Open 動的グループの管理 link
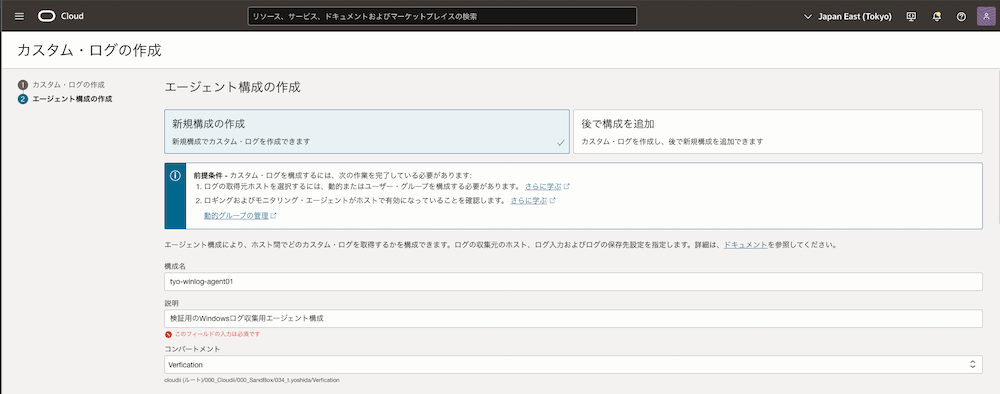 tap(236, 215)
